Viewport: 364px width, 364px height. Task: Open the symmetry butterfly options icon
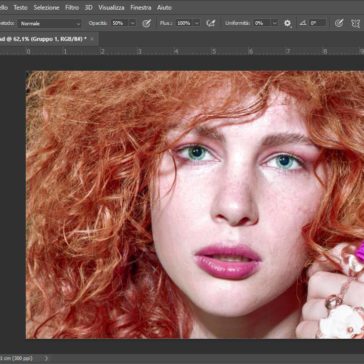(x=356, y=23)
